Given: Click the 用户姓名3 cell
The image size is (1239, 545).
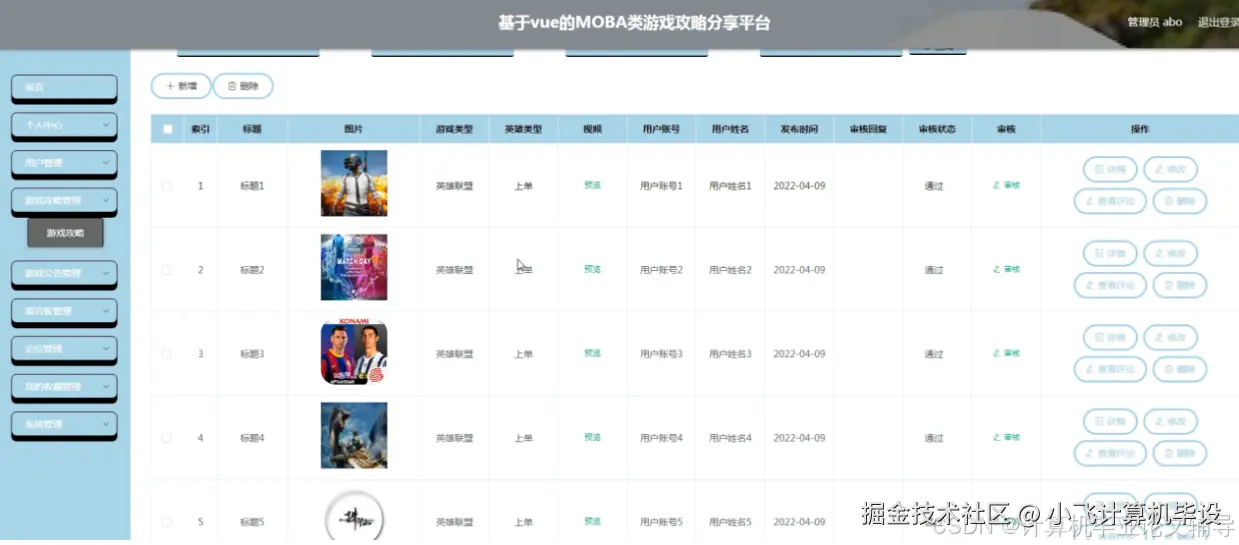Looking at the screenshot, I should pos(730,354).
